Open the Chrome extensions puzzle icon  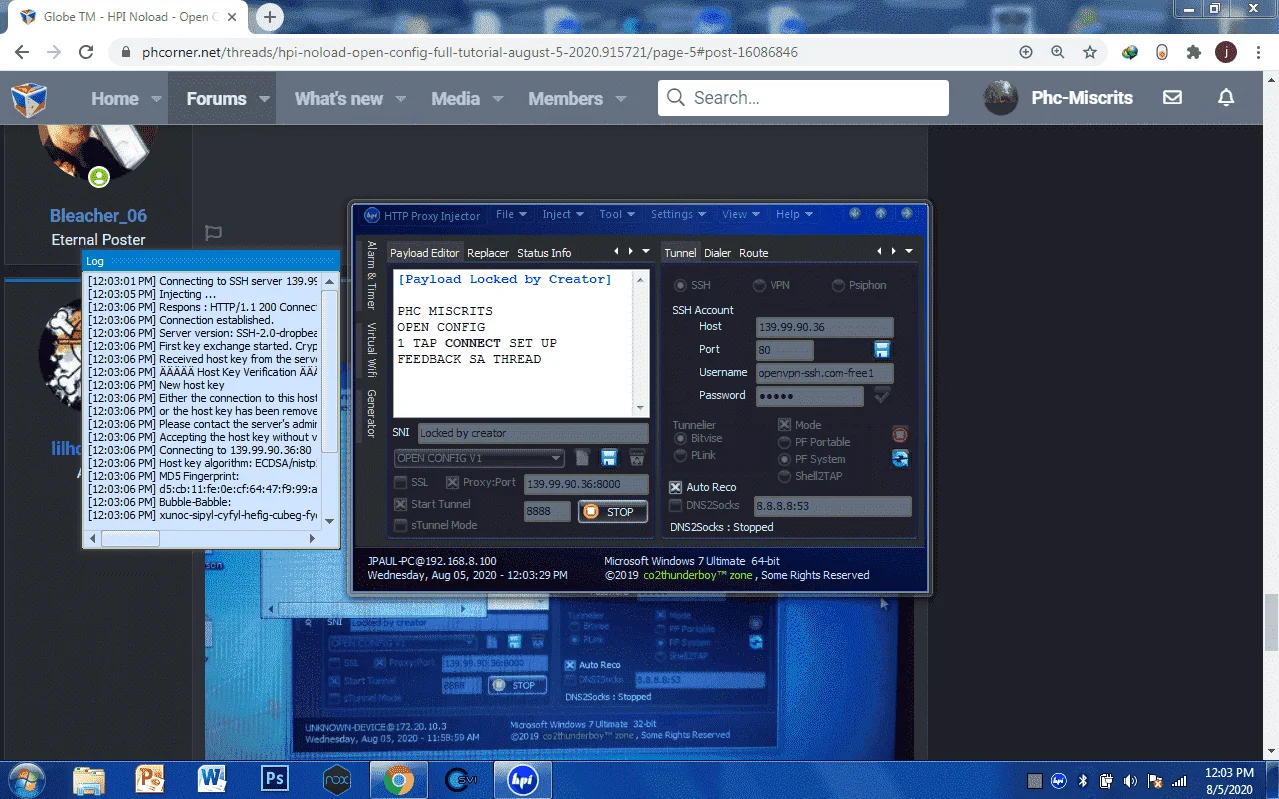click(1193, 52)
